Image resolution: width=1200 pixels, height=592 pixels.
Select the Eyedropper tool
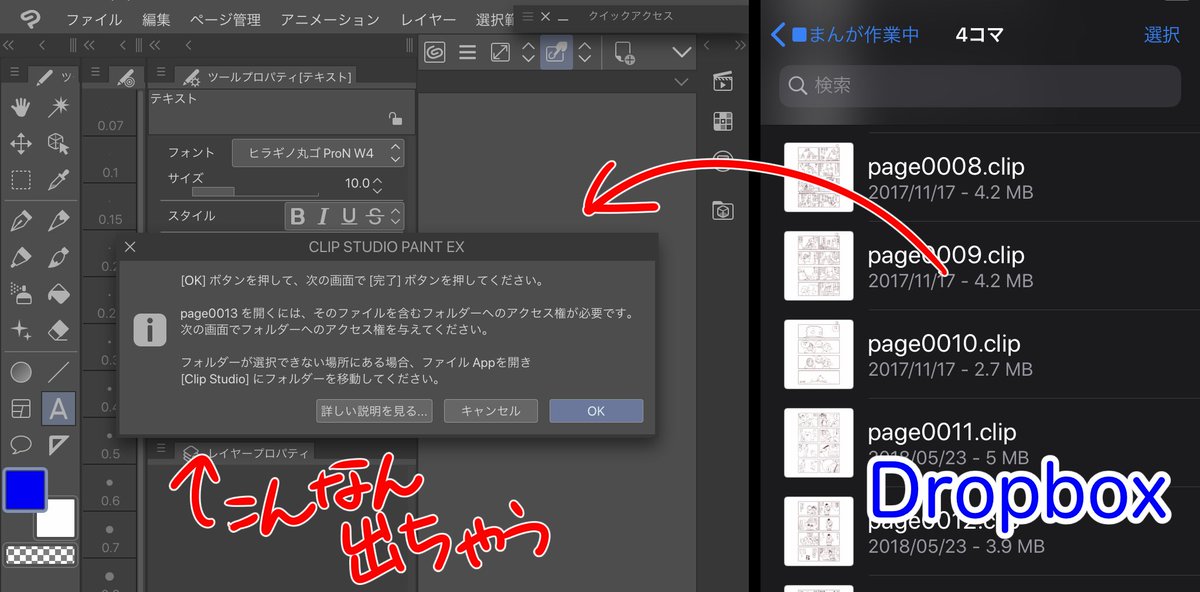click(59, 181)
